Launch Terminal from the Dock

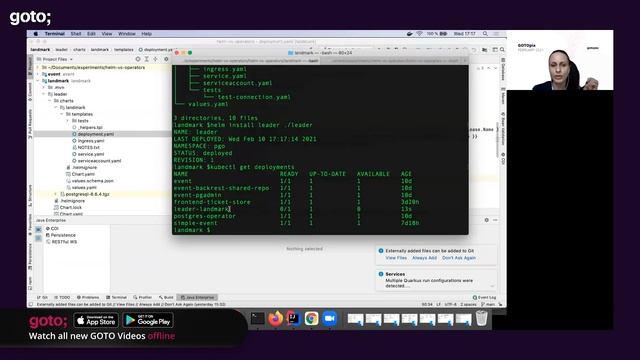click(258, 318)
